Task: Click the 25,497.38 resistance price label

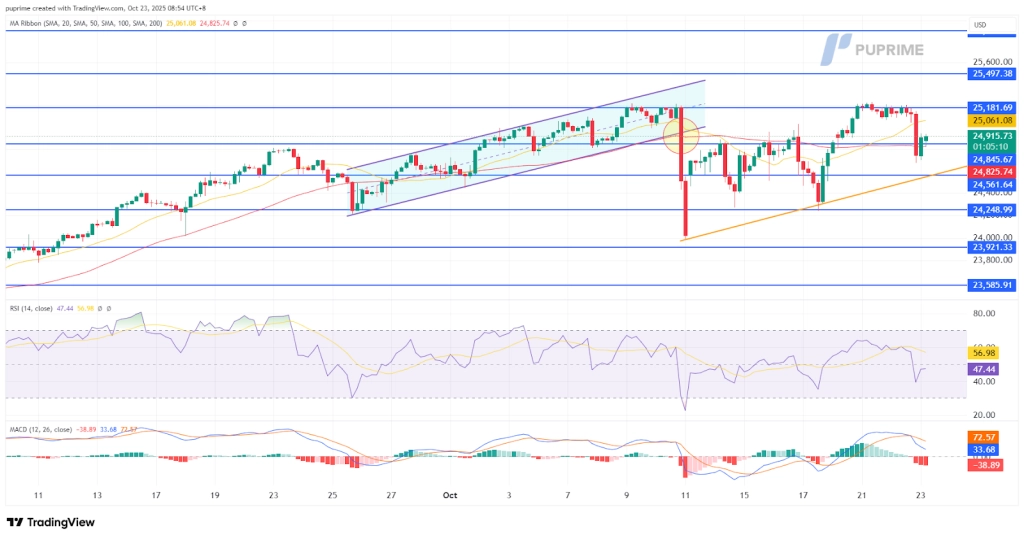Action: tap(991, 74)
